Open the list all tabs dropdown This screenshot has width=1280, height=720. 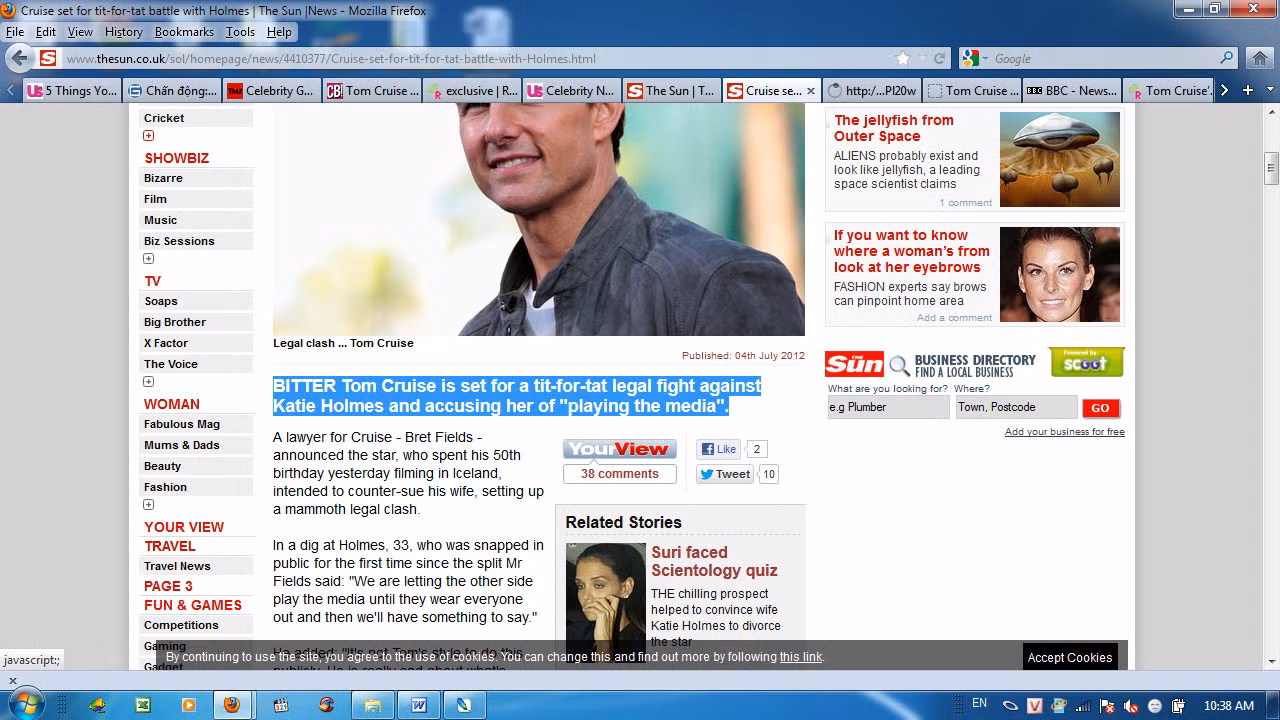pyautogui.click(x=1271, y=90)
